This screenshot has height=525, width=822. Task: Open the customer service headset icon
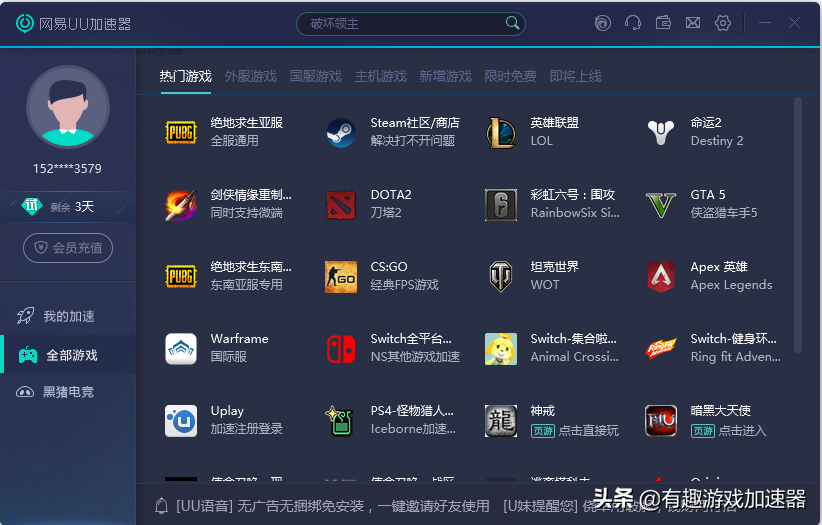pyautogui.click(x=633, y=23)
